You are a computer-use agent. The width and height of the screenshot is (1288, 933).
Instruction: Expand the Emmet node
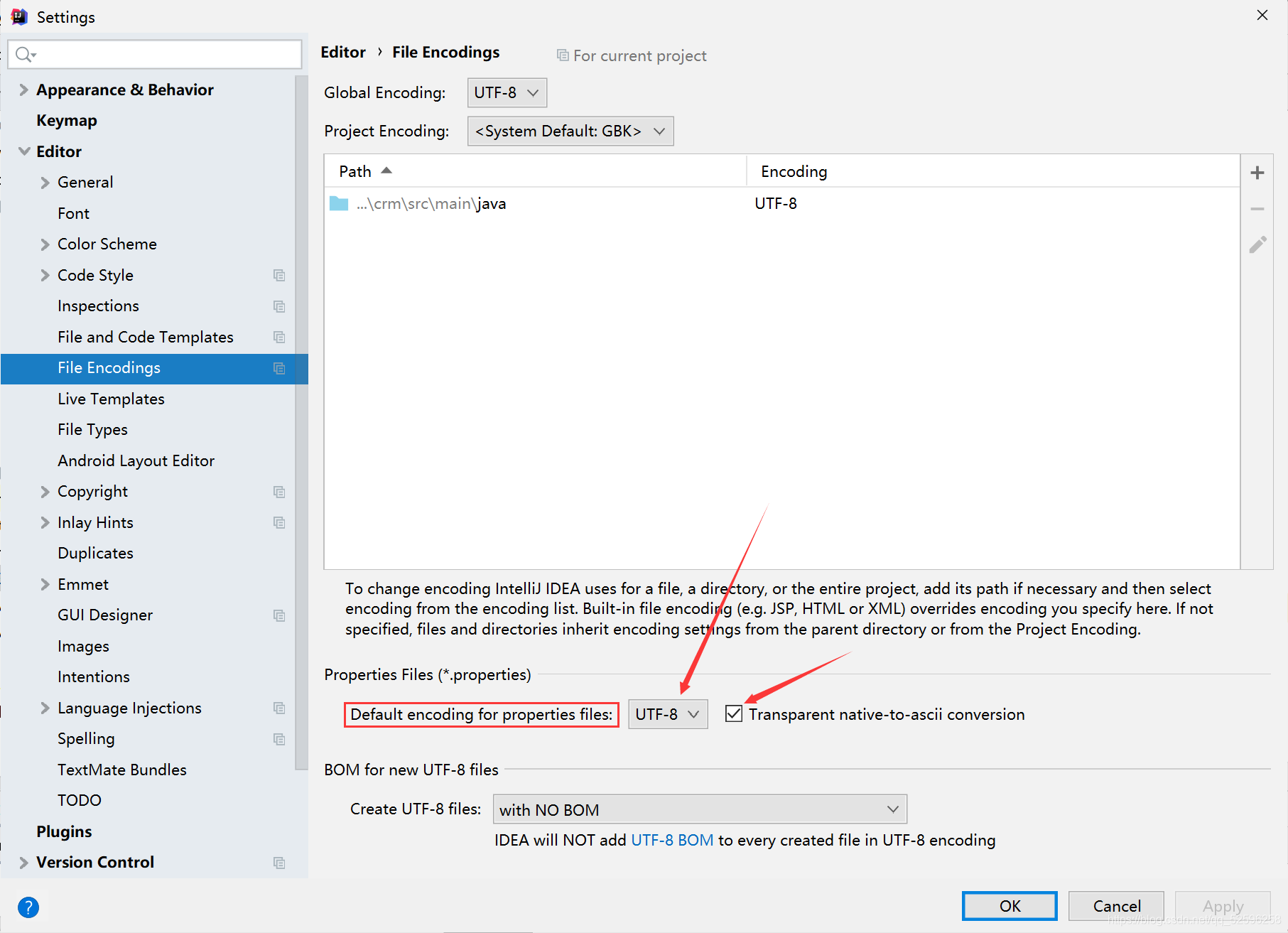(x=45, y=585)
